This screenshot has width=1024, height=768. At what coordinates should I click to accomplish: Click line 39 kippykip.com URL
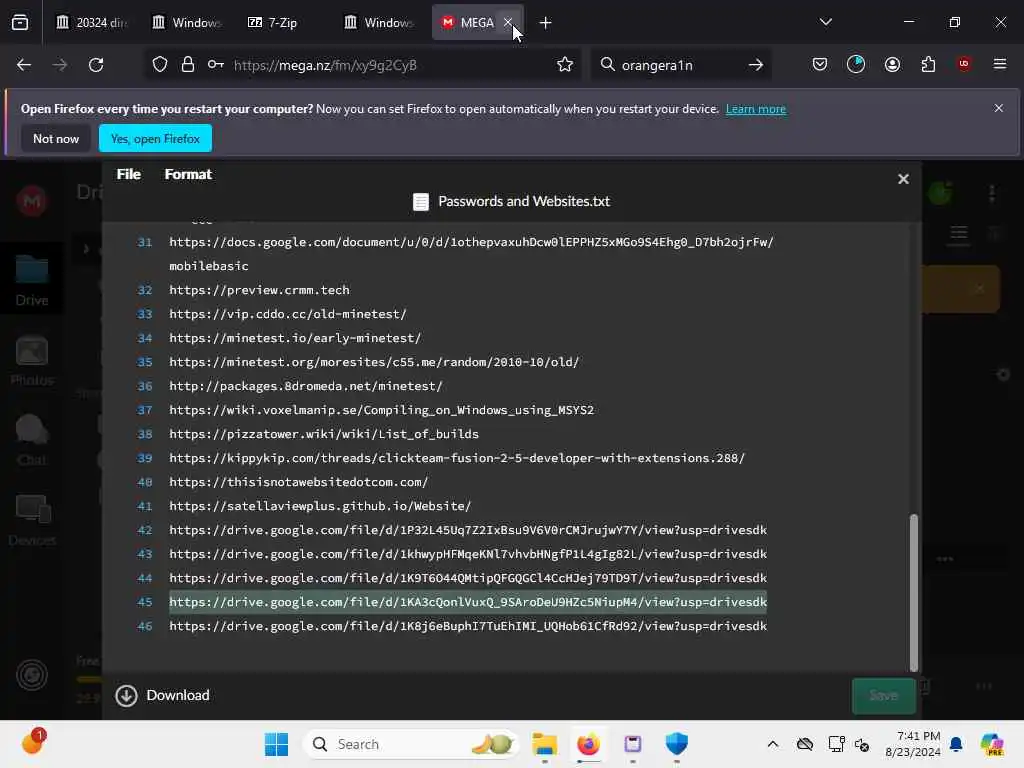tap(457, 458)
